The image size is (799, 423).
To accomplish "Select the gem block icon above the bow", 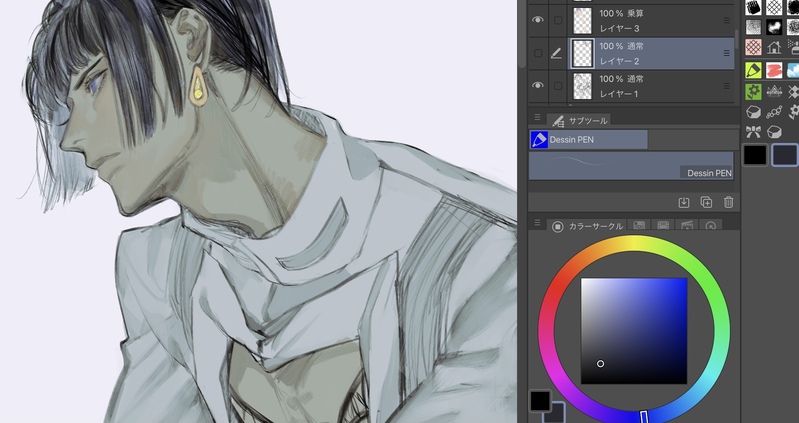I will (753, 112).
